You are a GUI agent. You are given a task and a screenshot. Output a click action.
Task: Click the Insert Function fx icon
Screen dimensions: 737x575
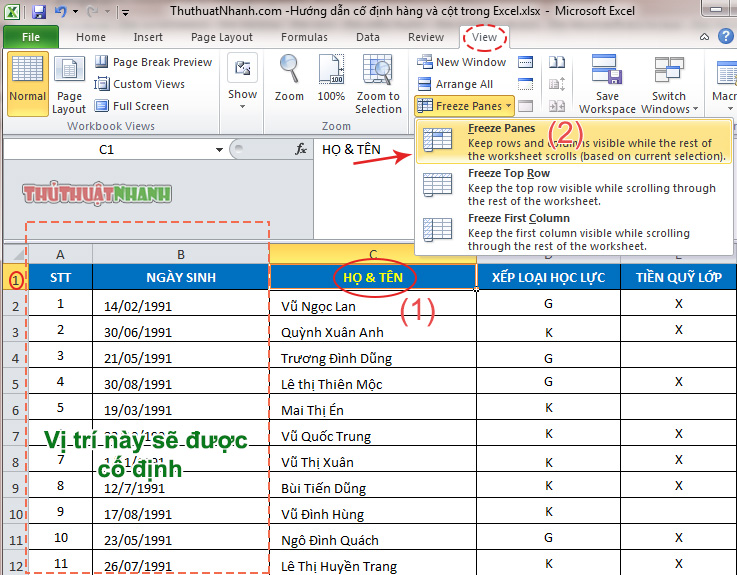click(x=300, y=150)
